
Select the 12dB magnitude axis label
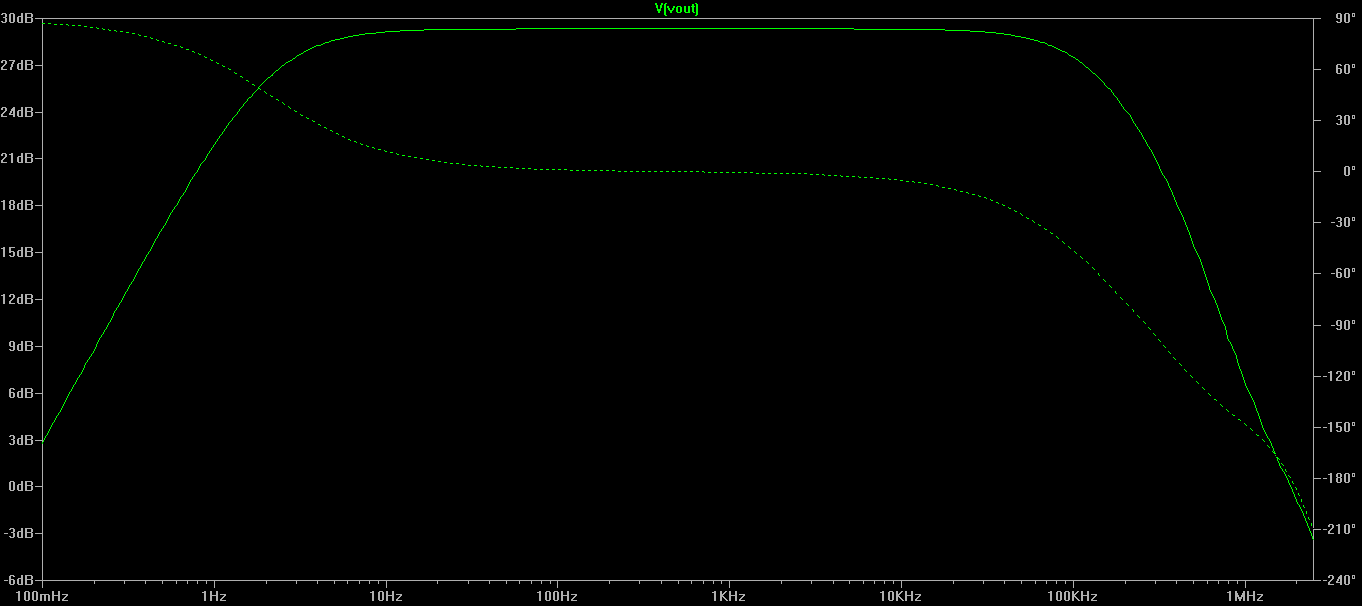pyautogui.click(x=18, y=300)
